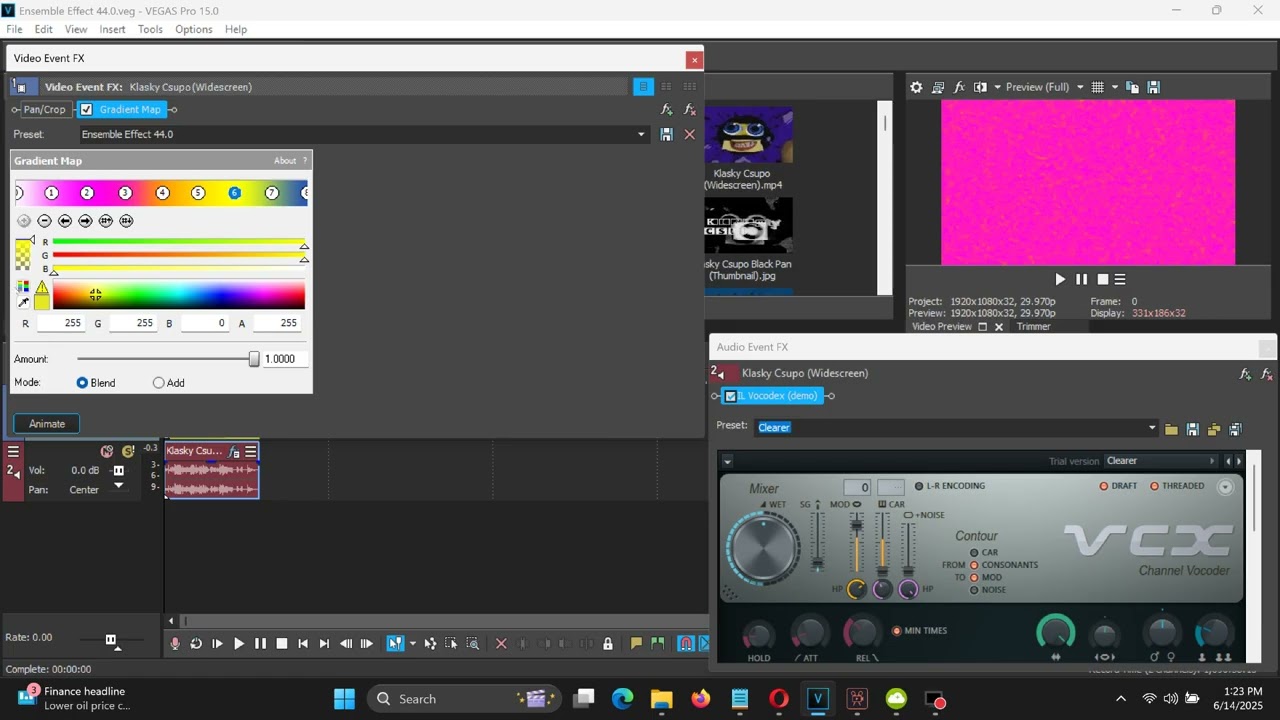This screenshot has height=720, width=1280.
Task: Toggle L-R ENCODING in Vocodex
Action: (919, 486)
